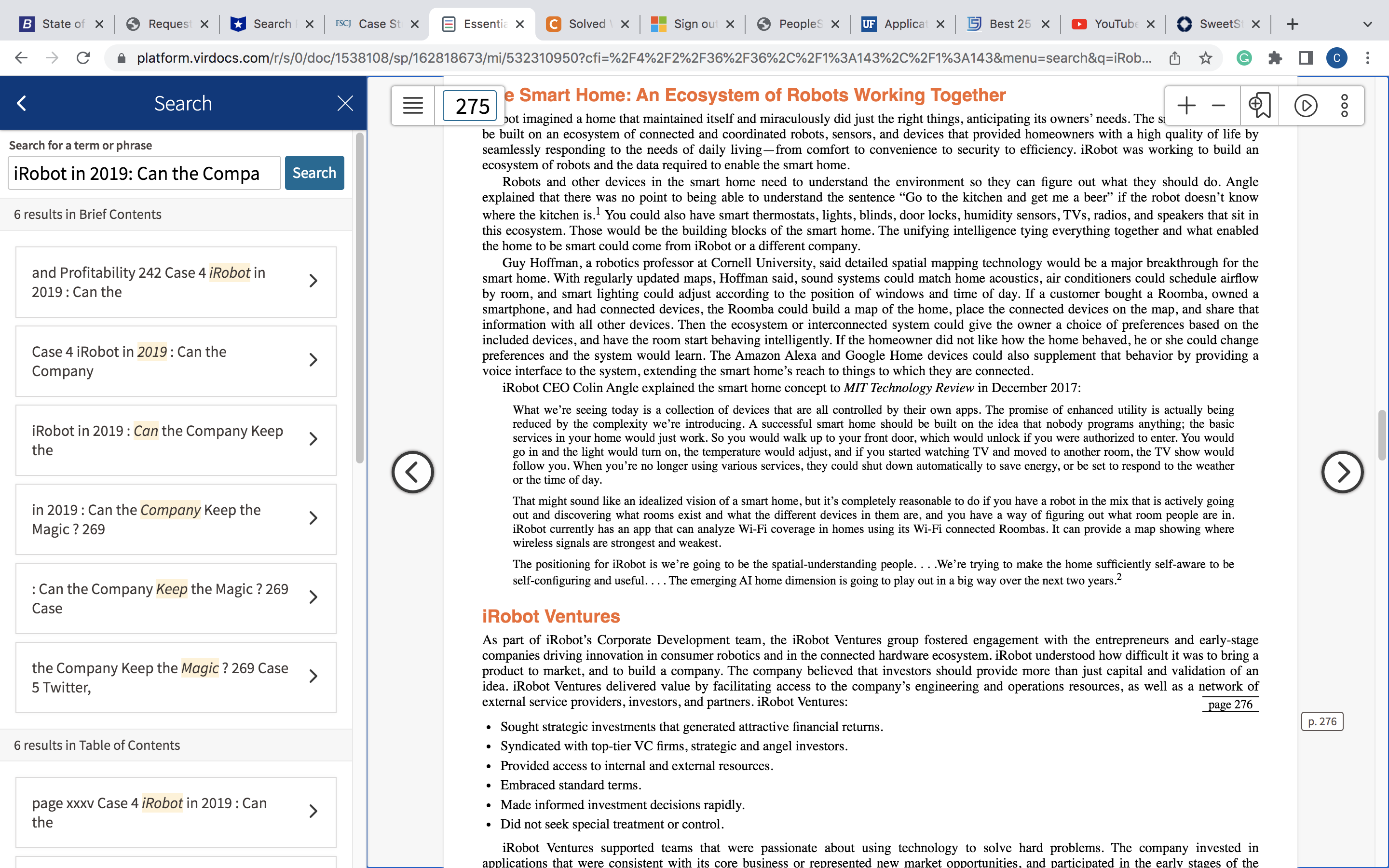Share this page from the address bar

(1175, 58)
